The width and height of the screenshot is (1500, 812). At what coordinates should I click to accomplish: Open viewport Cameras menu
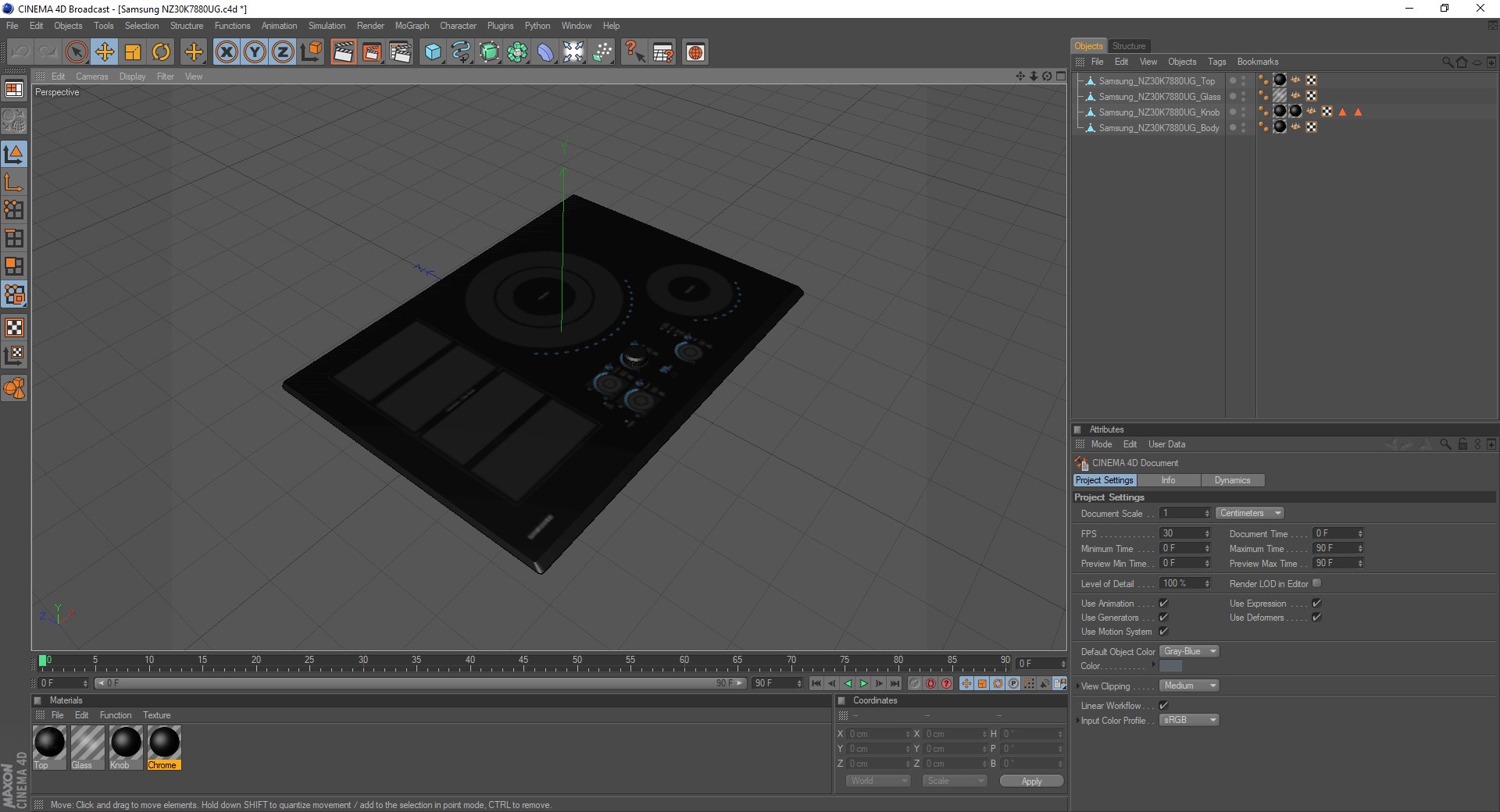coord(92,77)
